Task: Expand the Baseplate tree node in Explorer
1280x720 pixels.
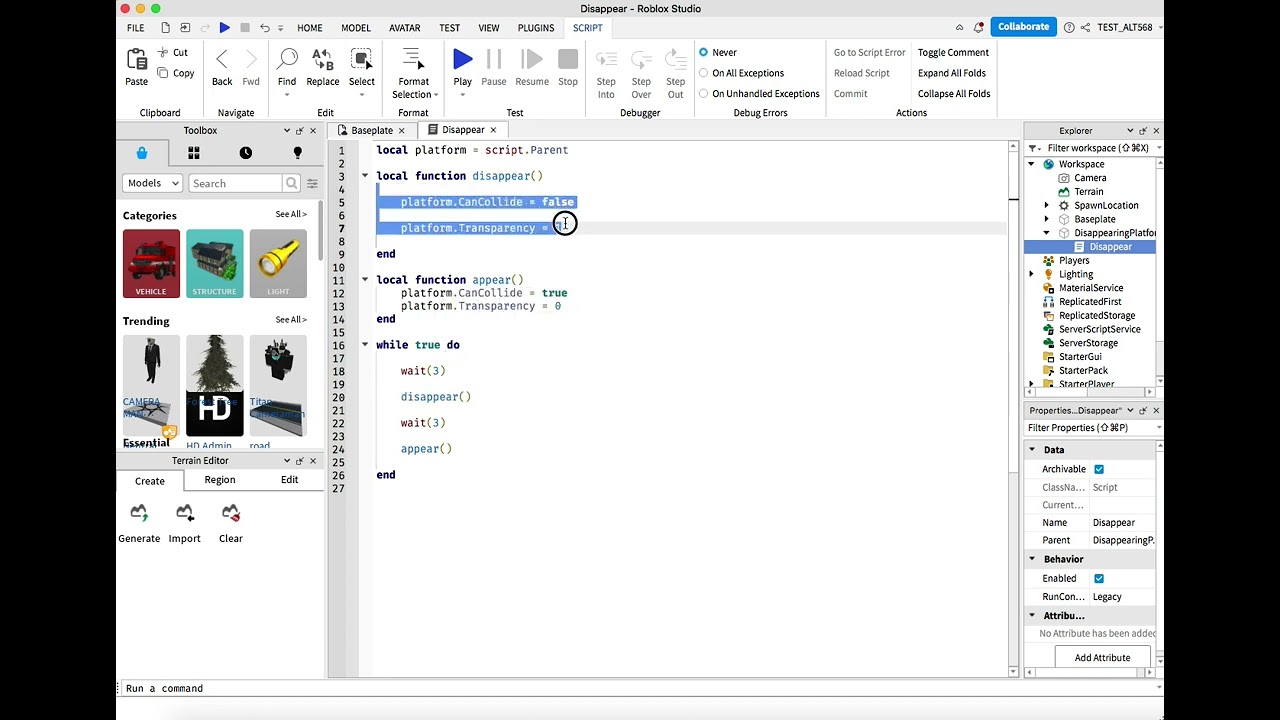Action: pos(1047,219)
